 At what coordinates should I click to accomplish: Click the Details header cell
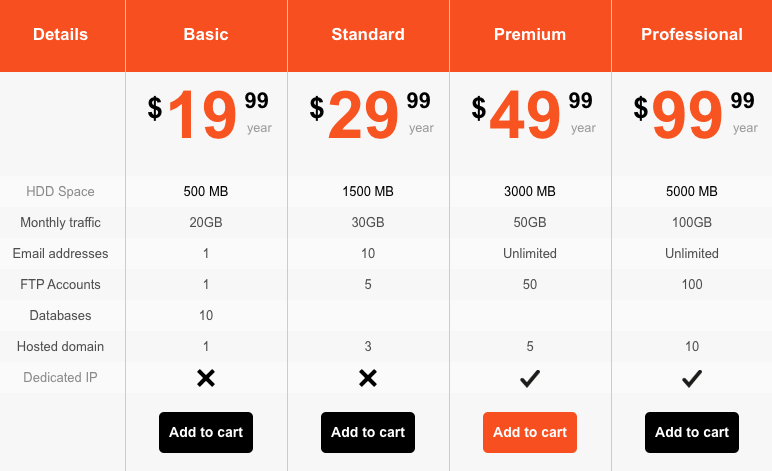click(x=61, y=35)
